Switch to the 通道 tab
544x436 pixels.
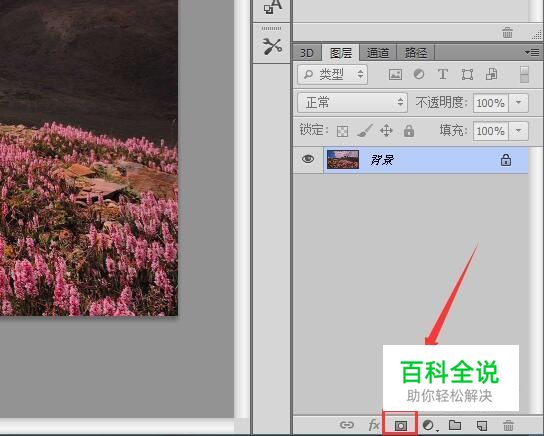pyautogui.click(x=378, y=53)
